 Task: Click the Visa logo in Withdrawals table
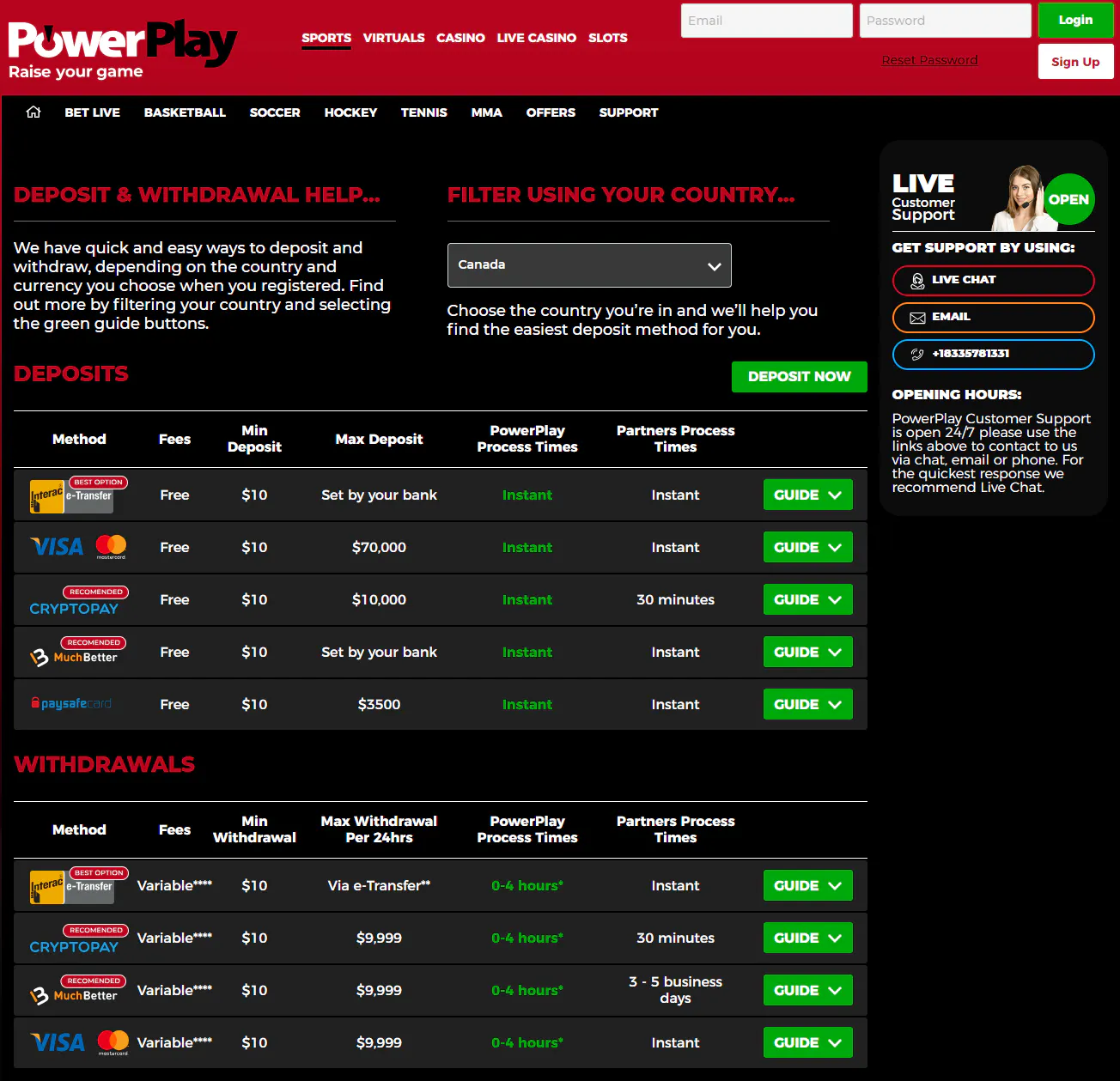[58, 1042]
